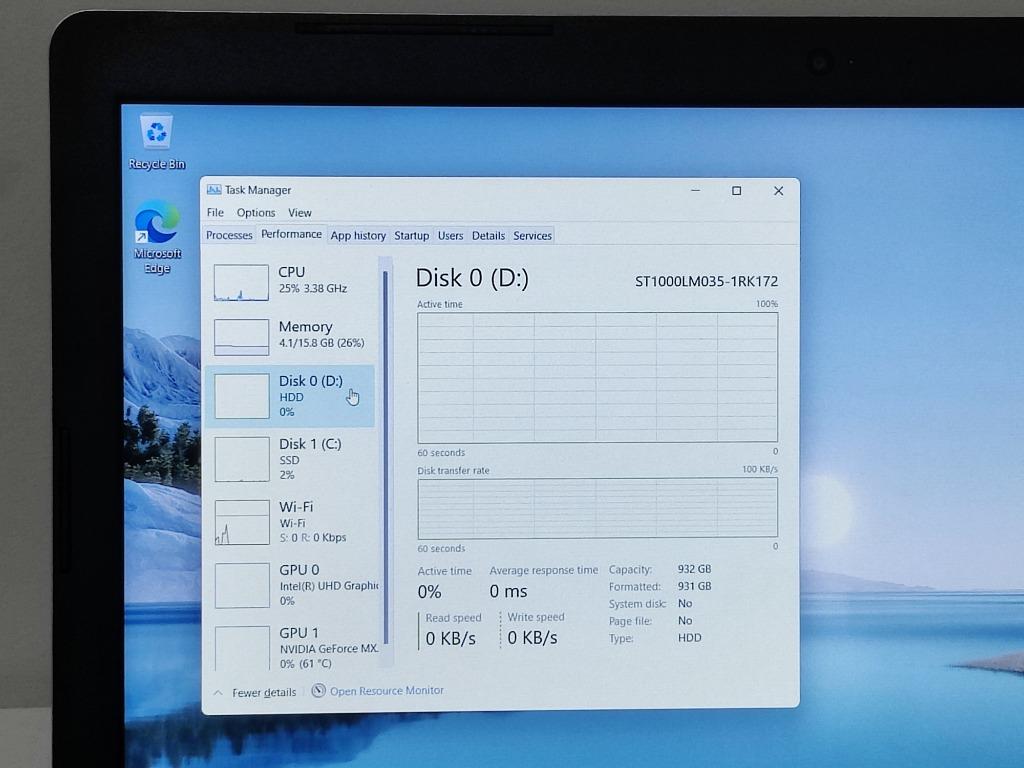Open the Recycle Bin desktop icon
1024x768 pixels.
157,142
